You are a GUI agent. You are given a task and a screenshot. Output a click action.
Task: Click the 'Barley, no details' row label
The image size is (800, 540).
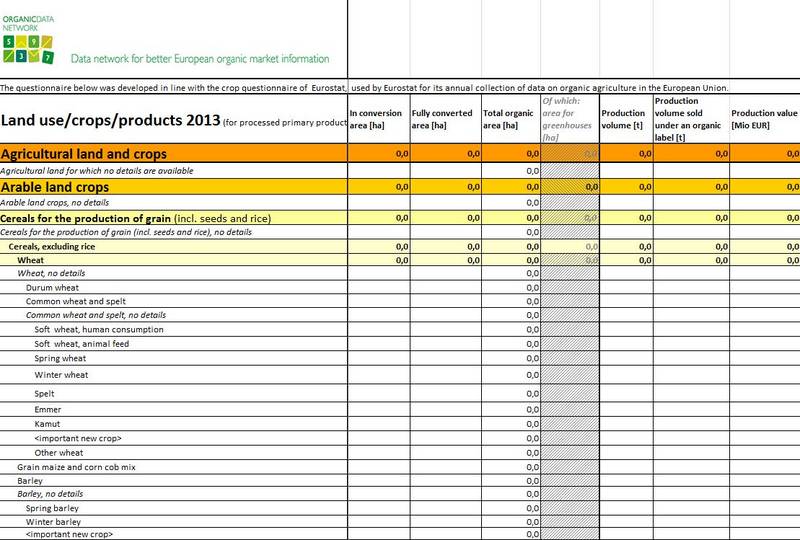[x=50, y=494]
